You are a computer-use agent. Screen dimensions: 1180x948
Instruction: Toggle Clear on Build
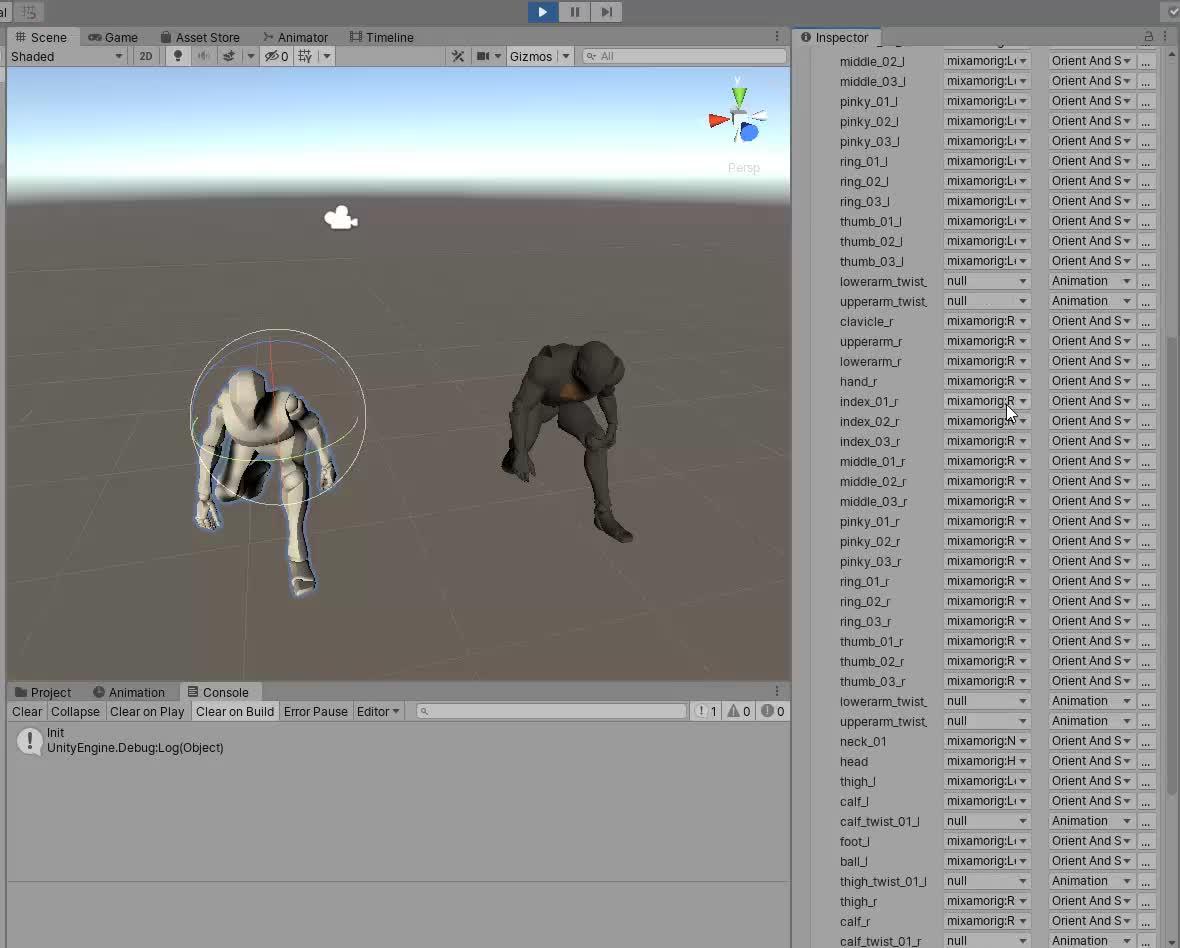coord(235,712)
